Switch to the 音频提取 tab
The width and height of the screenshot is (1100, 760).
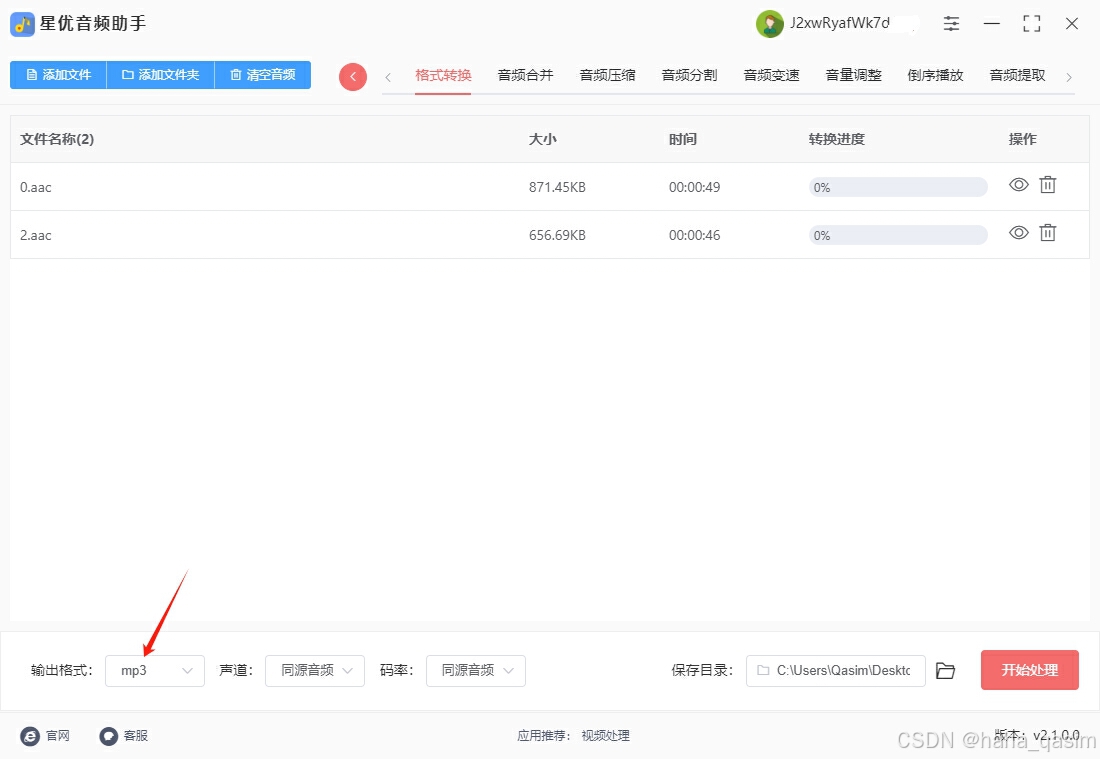(1017, 75)
